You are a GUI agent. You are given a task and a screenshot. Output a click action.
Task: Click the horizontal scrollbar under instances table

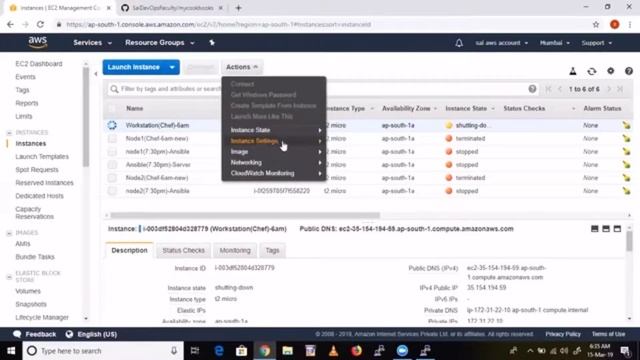(245, 215)
